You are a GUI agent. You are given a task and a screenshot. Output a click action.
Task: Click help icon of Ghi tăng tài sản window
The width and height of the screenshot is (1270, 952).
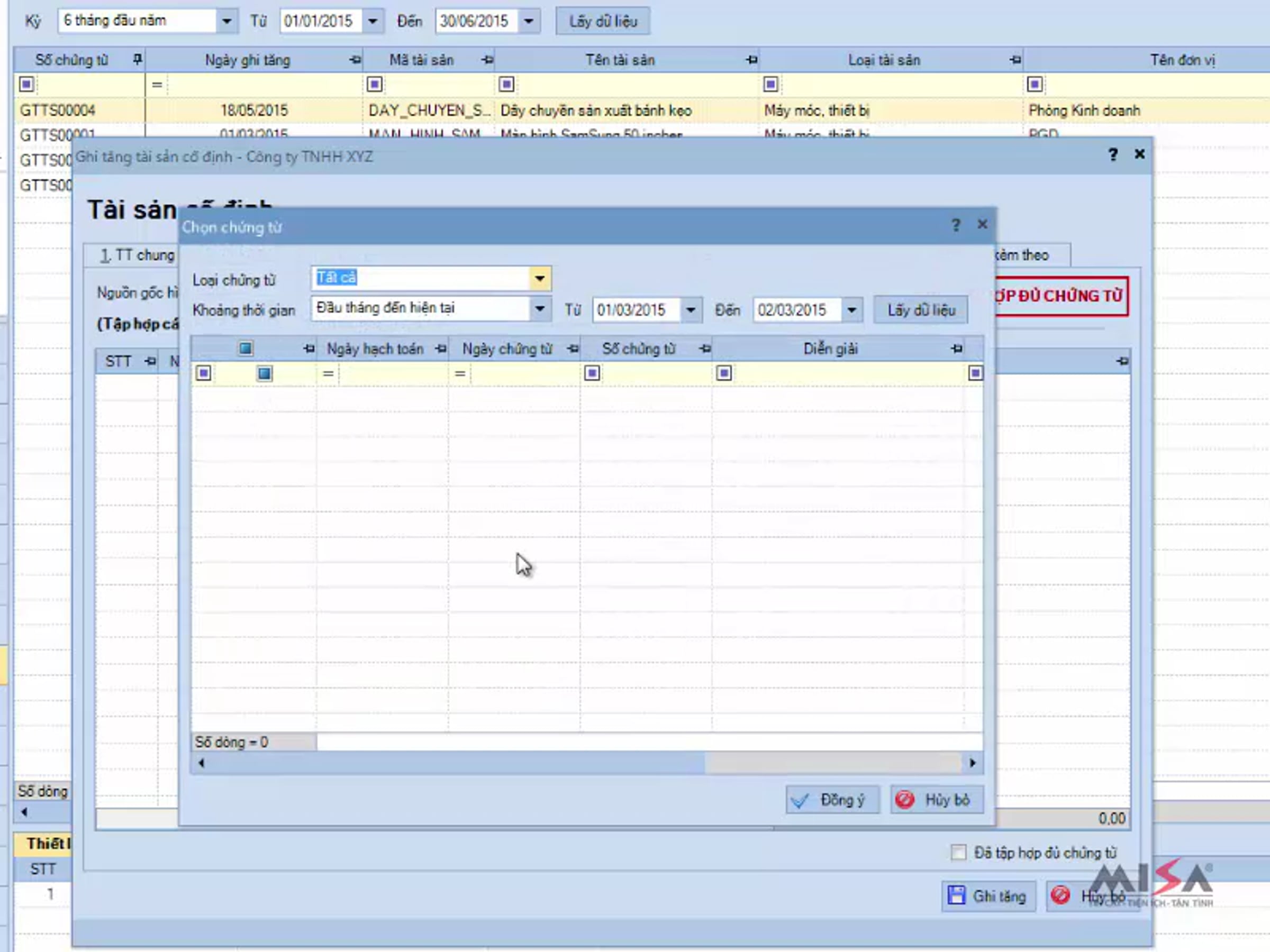pos(1113,154)
